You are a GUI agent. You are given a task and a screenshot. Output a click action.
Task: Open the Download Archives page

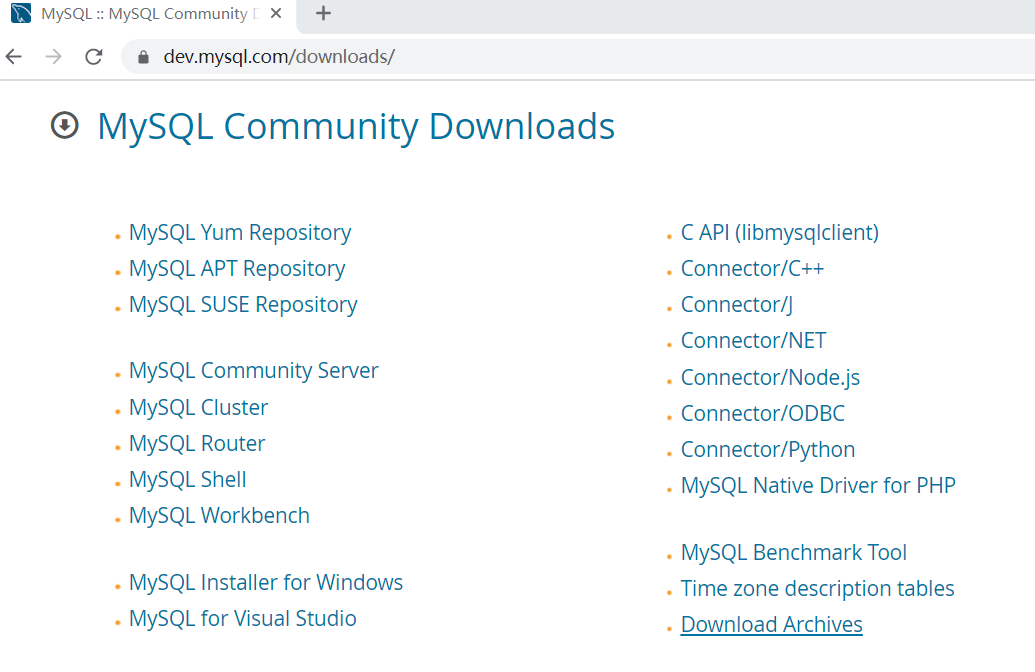(x=771, y=624)
